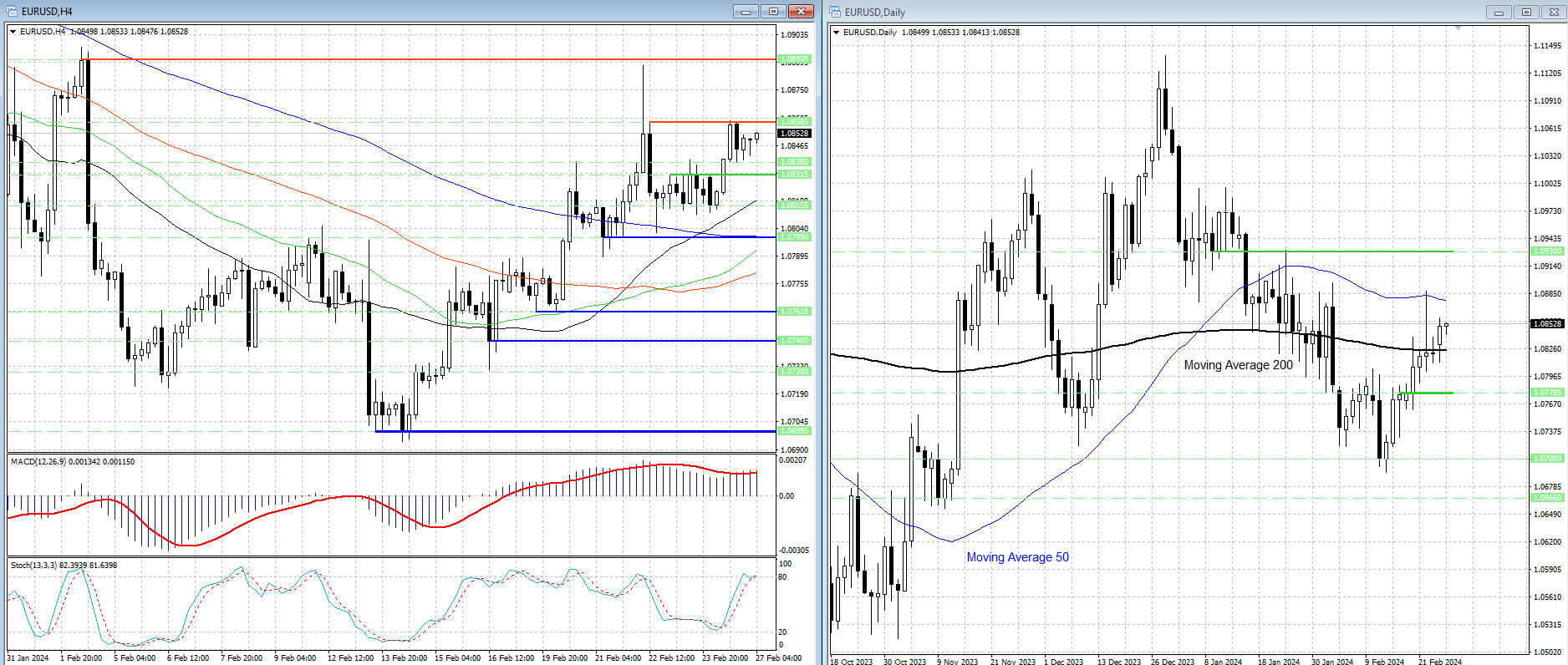Click the "Moving Average 200" text label
Screen dimensions: 1568x665
coord(1238,365)
